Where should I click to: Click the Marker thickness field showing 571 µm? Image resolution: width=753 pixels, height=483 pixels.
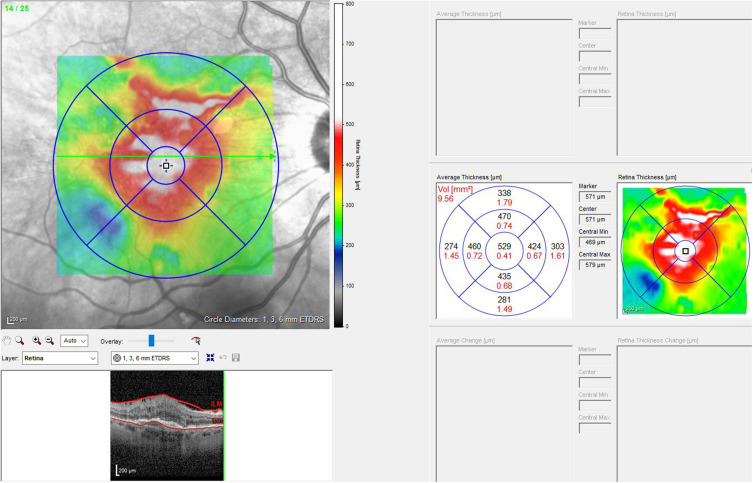click(x=594, y=197)
